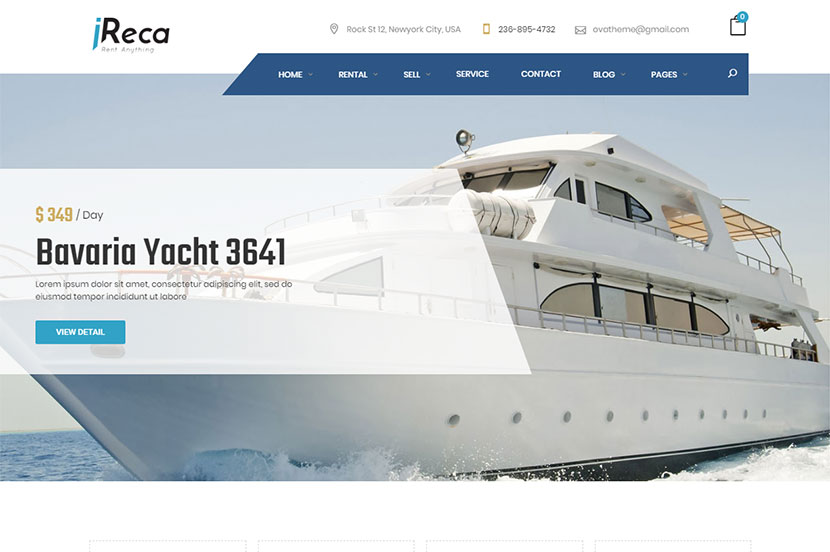Open the shopping cart bag icon
Image resolution: width=830 pixels, height=552 pixels.
(737, 26)
